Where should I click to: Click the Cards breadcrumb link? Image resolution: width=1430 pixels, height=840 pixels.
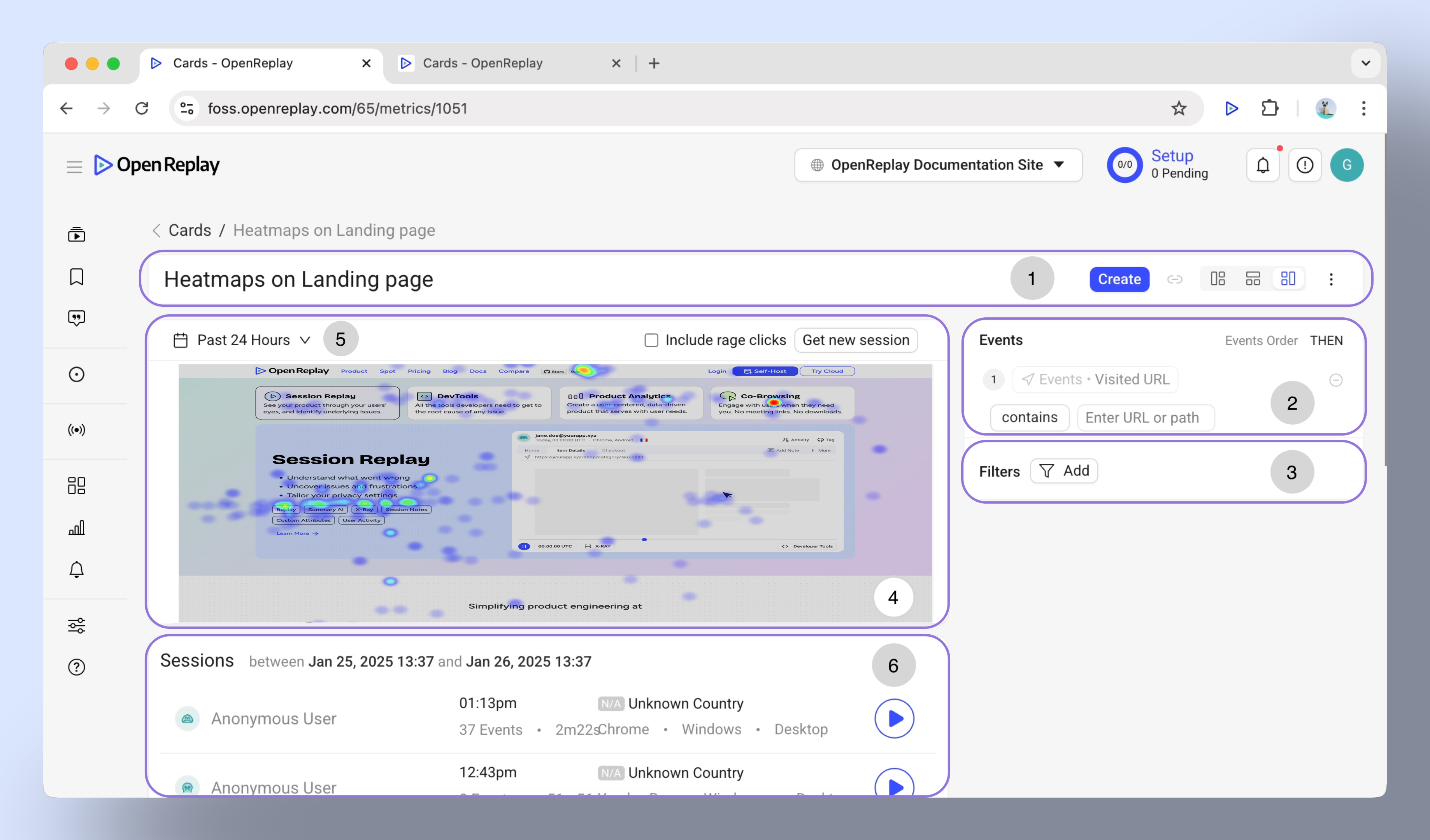point(189,230)
